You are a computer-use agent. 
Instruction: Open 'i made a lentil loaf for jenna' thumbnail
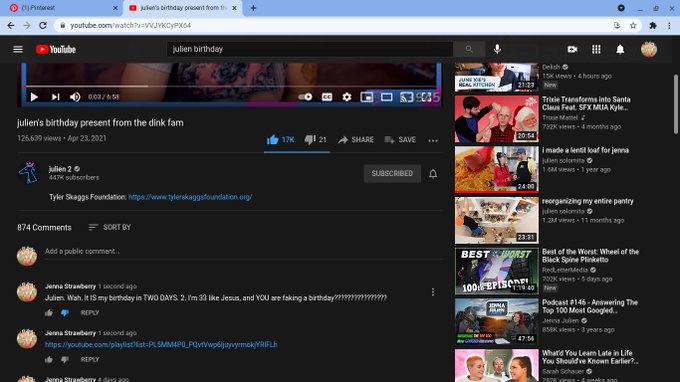click(x=497, y=169)
